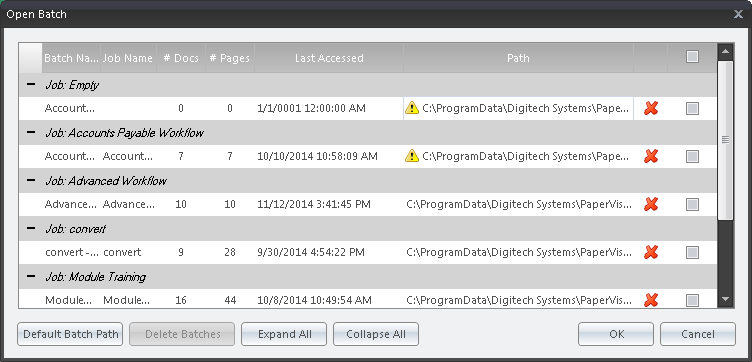Sort by Job Name column header
The height and width of the screenshot is (362, 752).
[129, 58]
